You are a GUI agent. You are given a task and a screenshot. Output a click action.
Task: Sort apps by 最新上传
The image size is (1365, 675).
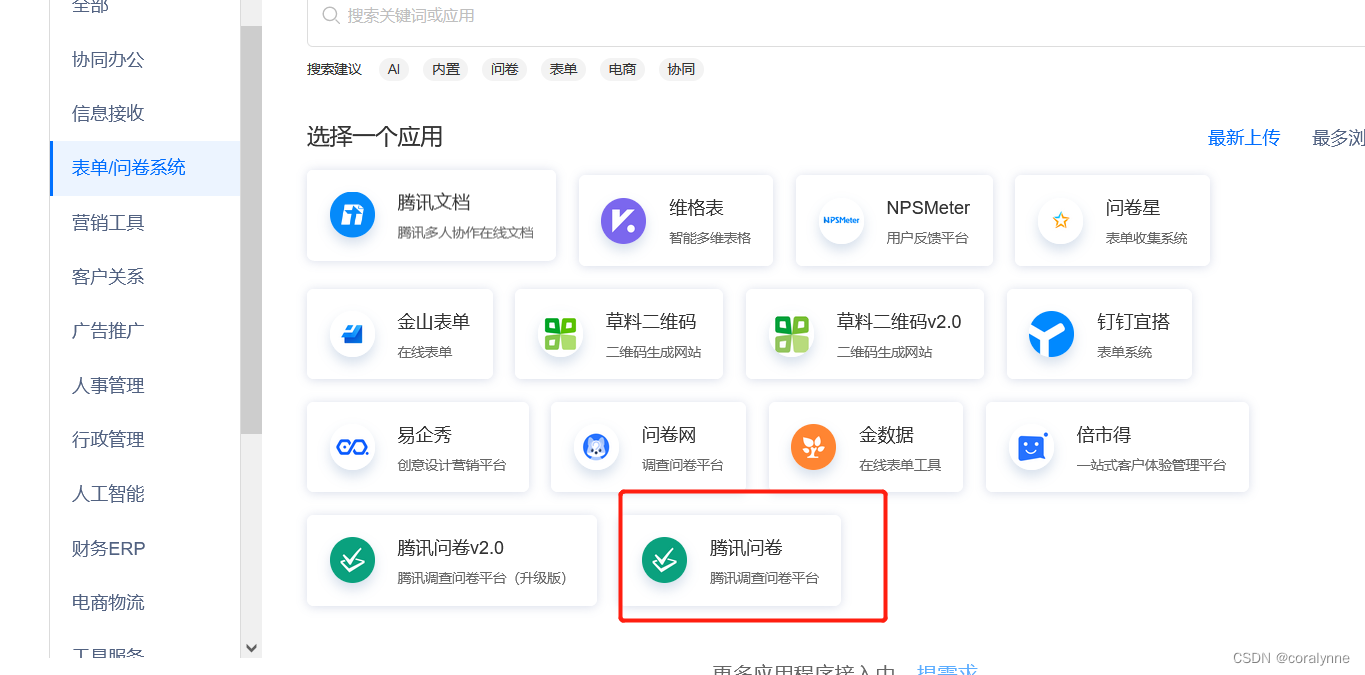(1244, 138)
